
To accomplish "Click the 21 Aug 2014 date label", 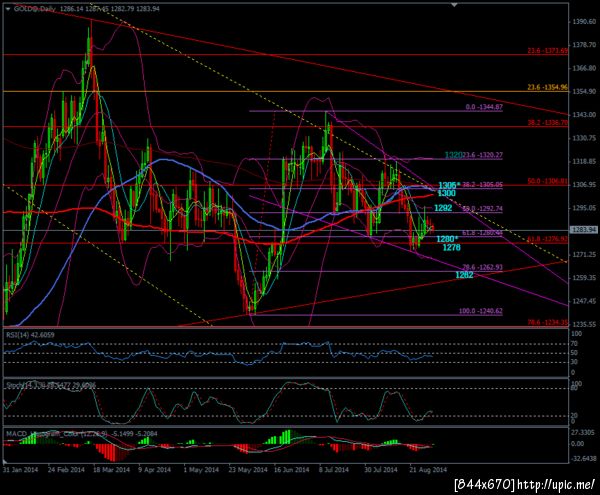I will (x=428, y=470).
